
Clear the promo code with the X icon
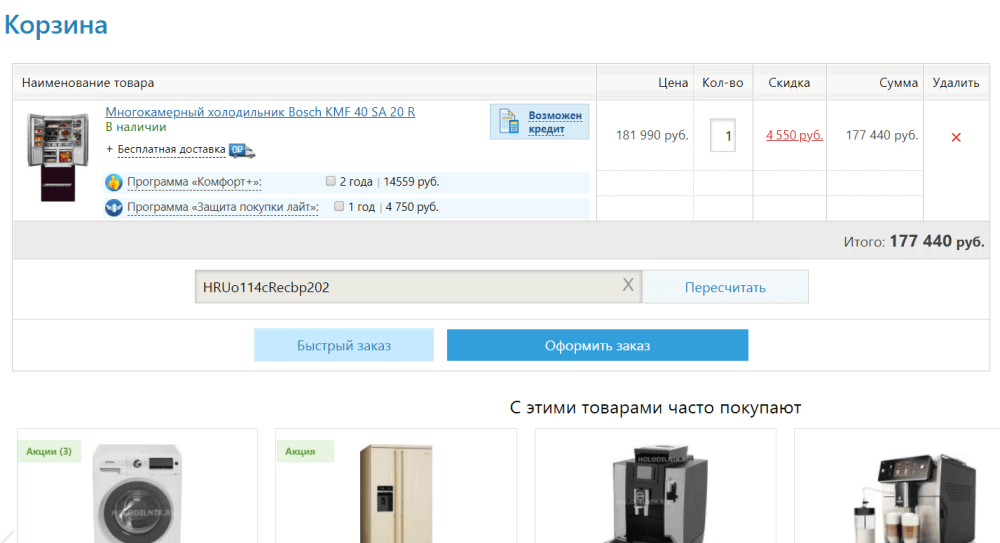(628, 285)
